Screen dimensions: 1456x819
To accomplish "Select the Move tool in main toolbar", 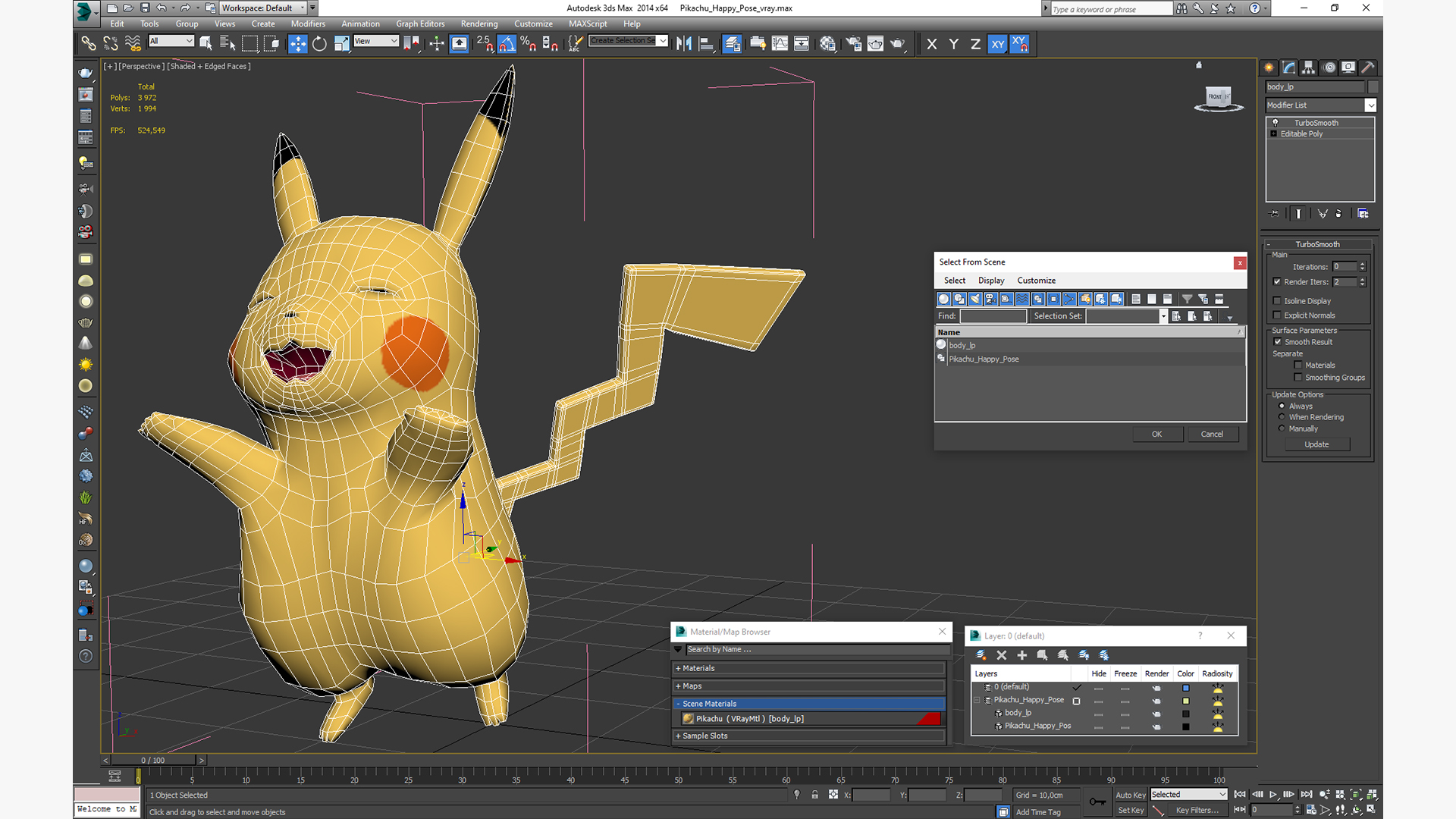I will pyautogui.click(x=298, y=44).
